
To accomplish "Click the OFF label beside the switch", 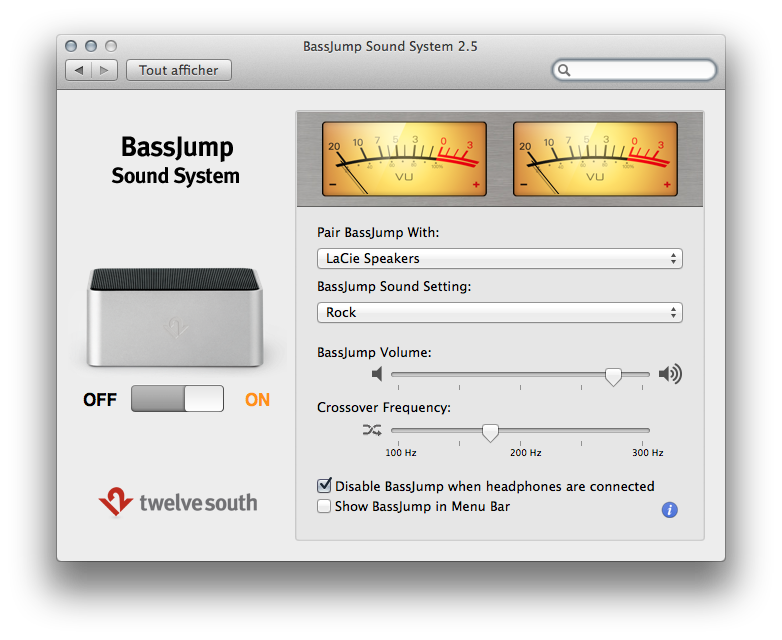I will [x=100, y=400].
